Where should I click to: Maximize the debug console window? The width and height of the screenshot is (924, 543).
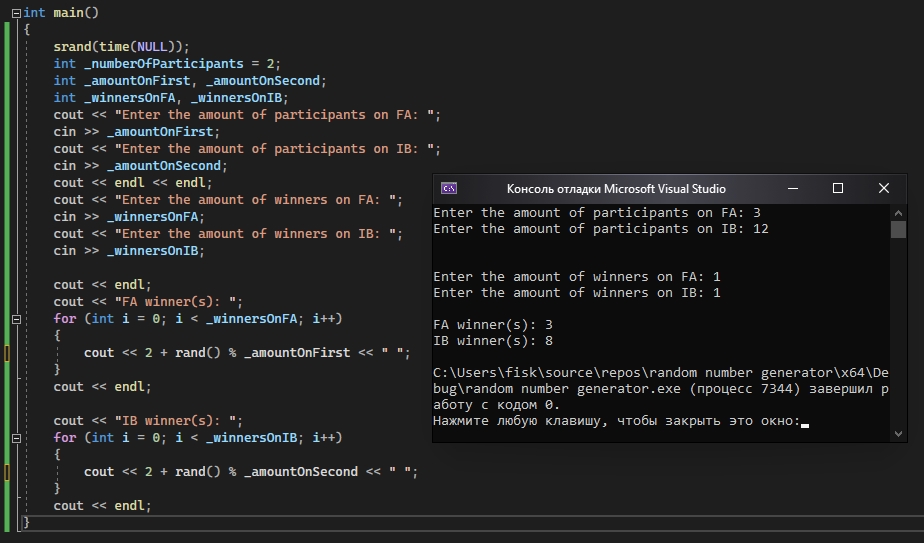click(x=838, y=188)
